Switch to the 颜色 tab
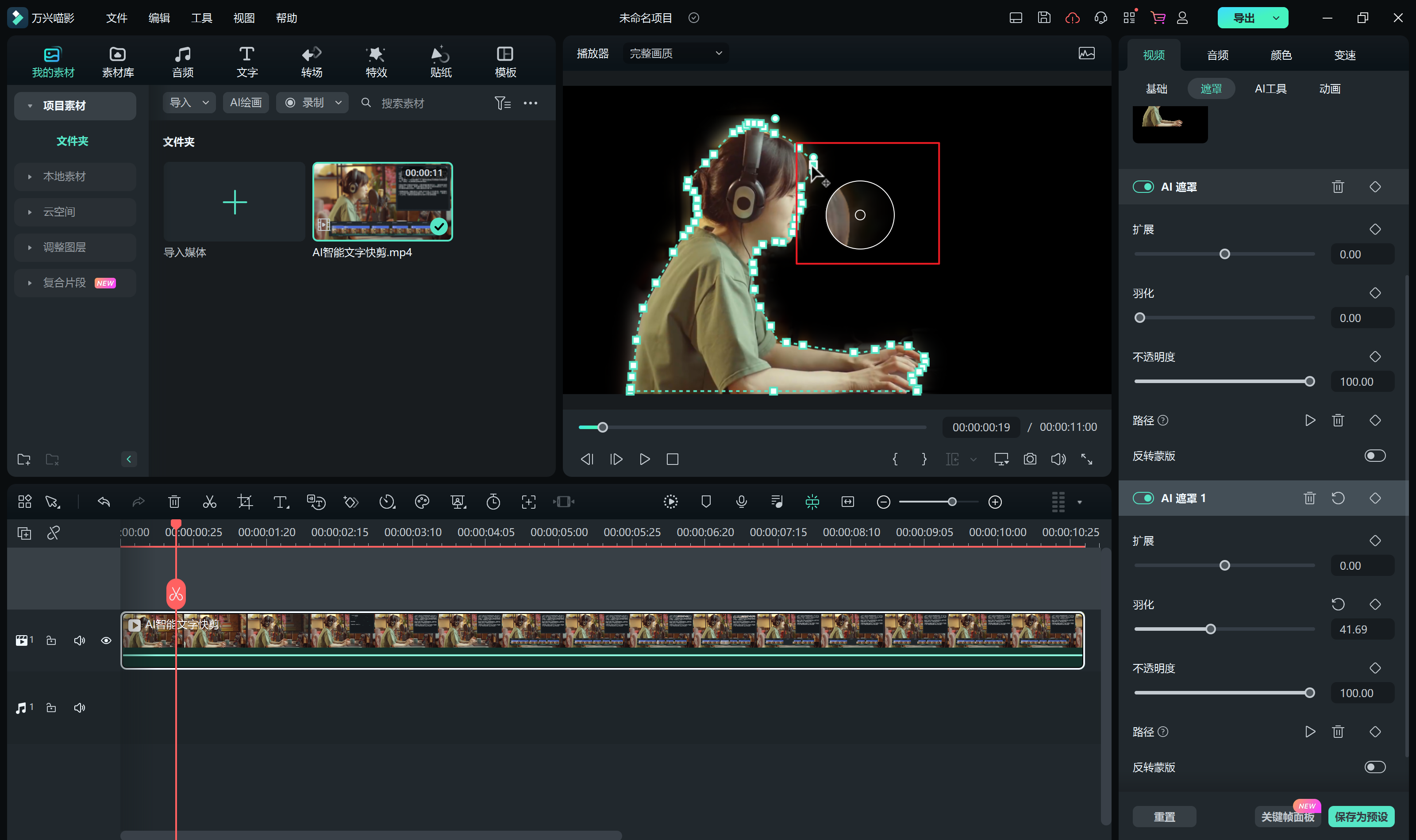This screenshot has width=1416, height=840. (1281, 55)
